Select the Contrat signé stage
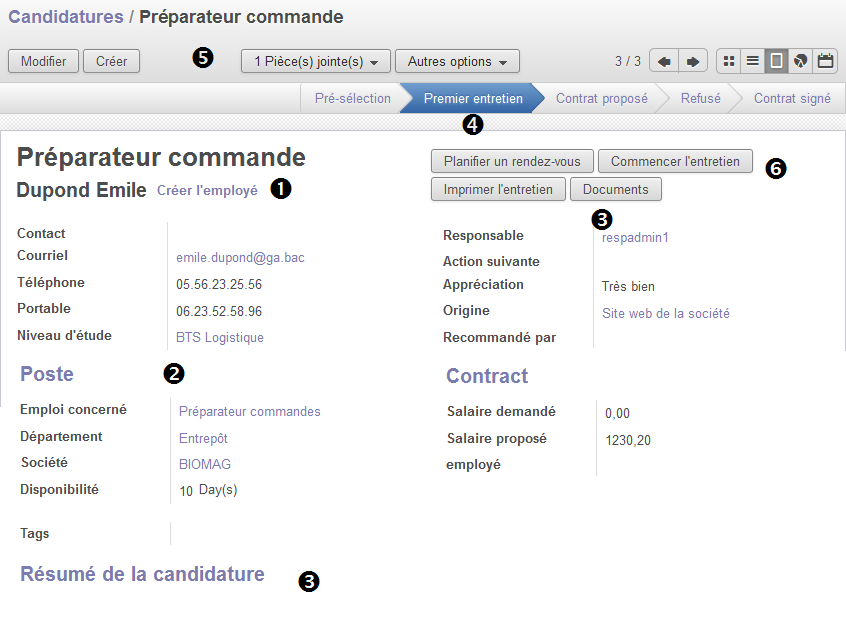Image resolution: width=846 pixels, height=633 pixels. [792, 98]
